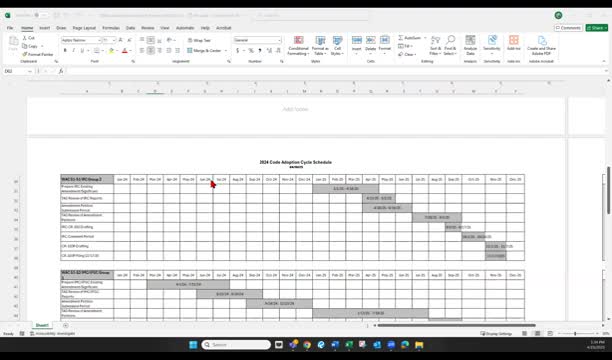Click the Increase Decimal icon
612x360 pixels.
point(269,51)
